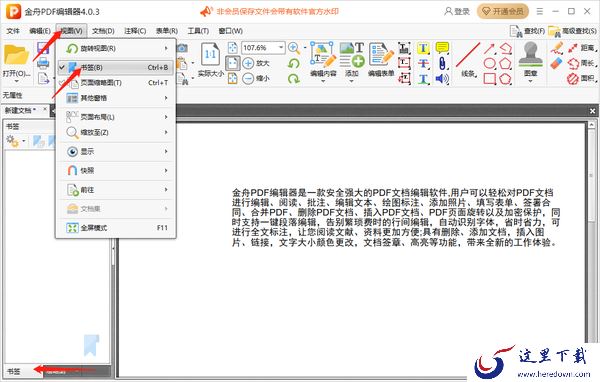This screenshot has height=382, width=600.
Task: Close the 新建文档 tab with its x
Action: click(x=45, y=109)
